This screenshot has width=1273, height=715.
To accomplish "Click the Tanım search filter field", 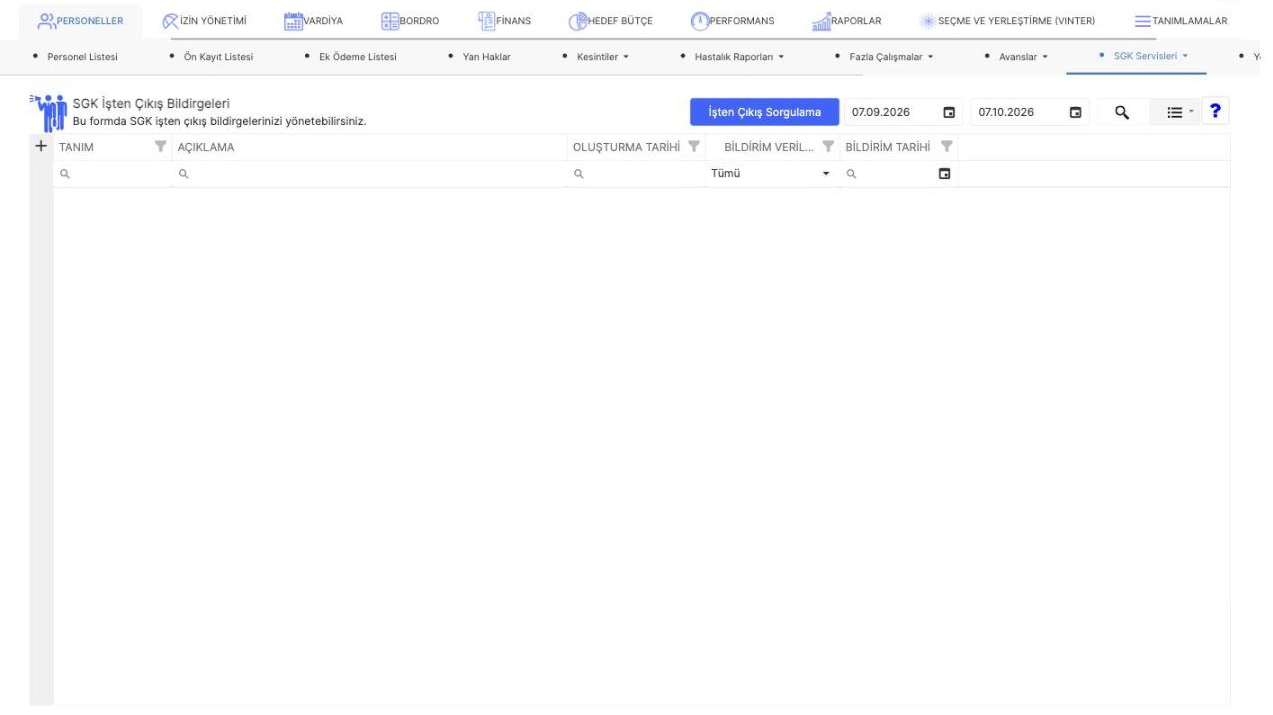I will (x=113, y=173).
